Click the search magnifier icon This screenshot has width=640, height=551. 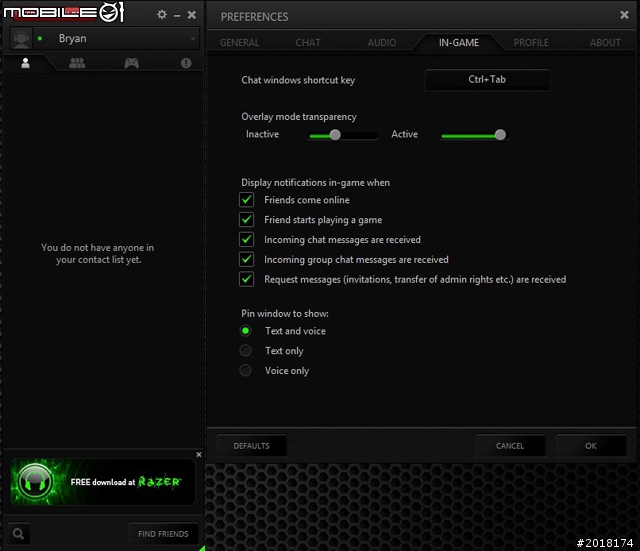pyautogui.click(x=18, y=533)
